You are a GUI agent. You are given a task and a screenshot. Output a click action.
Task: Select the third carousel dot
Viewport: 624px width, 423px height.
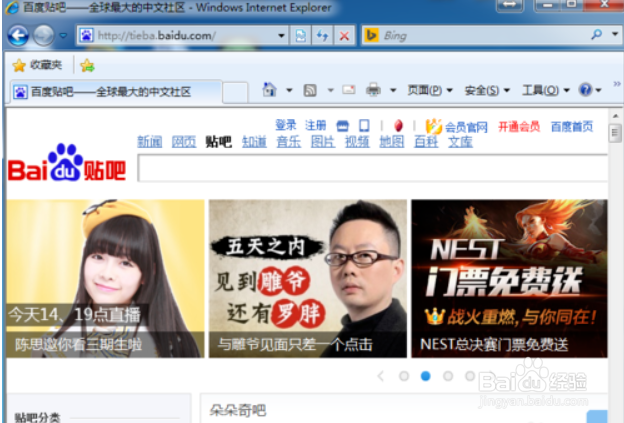point(448,376)
